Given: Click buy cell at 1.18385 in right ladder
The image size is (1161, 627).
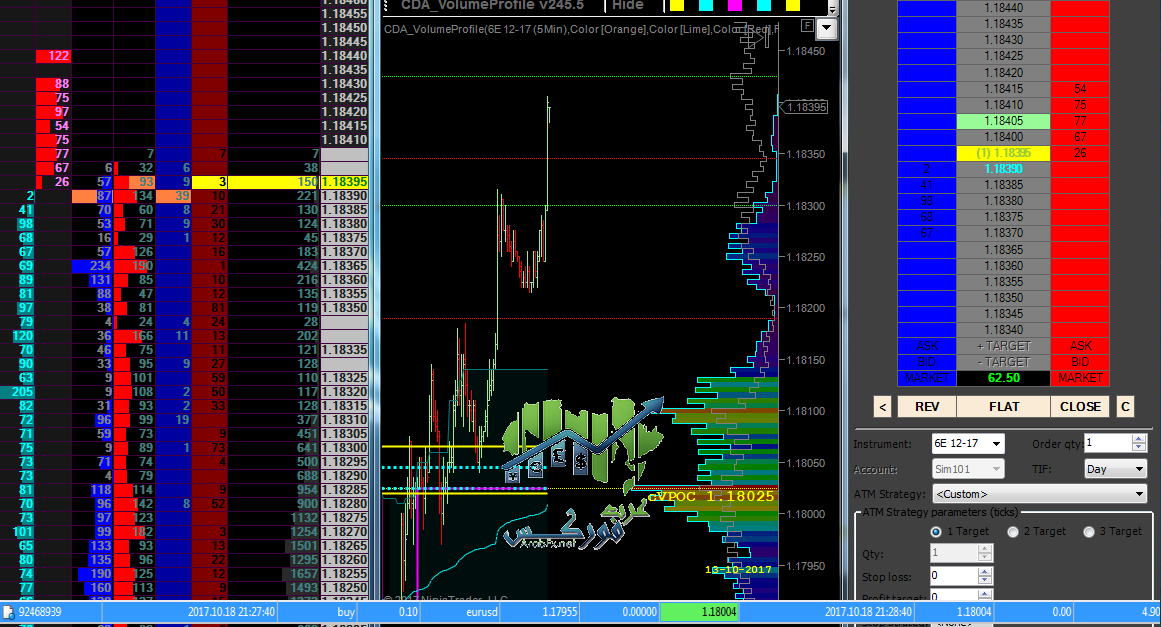Looking at the screenshot, I should coord(927,185).
